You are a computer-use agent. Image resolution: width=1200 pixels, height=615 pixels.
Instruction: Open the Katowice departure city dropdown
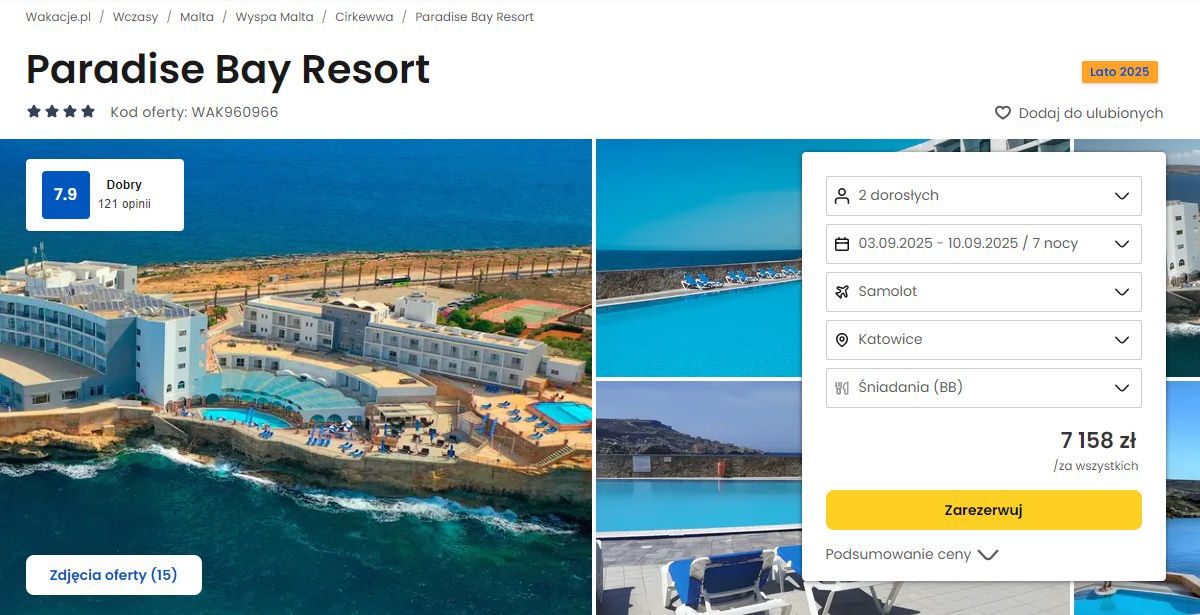[984, 340]
